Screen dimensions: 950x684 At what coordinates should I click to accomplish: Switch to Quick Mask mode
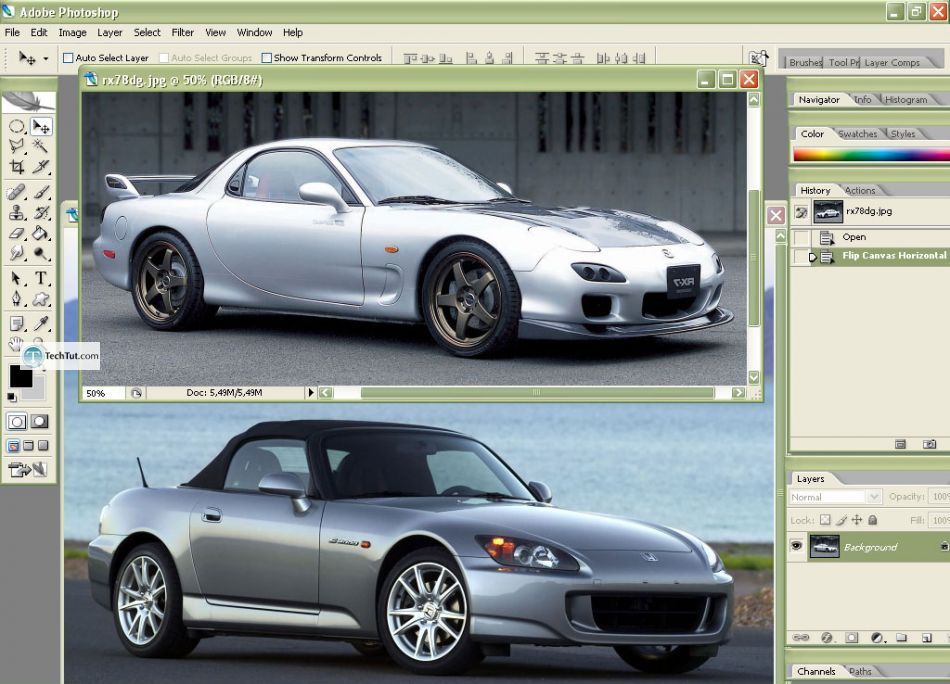[x=40, y=421]
